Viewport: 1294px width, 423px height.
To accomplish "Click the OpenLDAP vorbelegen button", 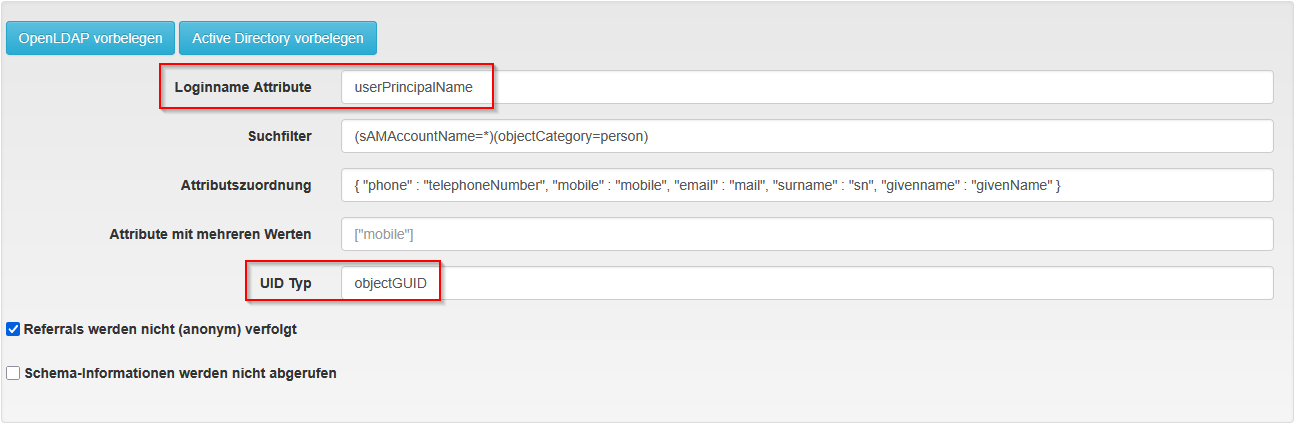I will pos(90,38).
